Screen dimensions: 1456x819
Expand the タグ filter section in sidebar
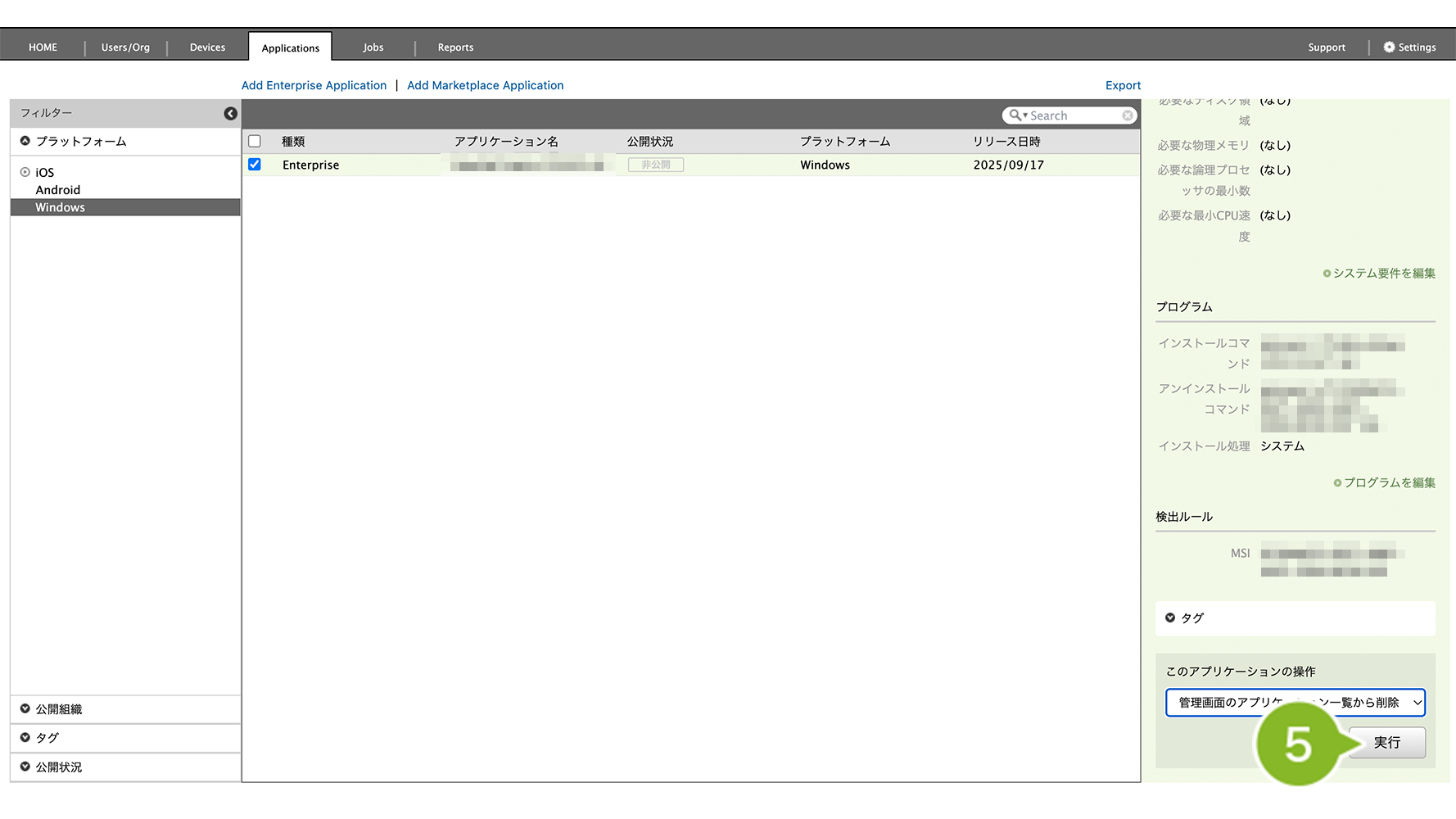pos(25,738)
